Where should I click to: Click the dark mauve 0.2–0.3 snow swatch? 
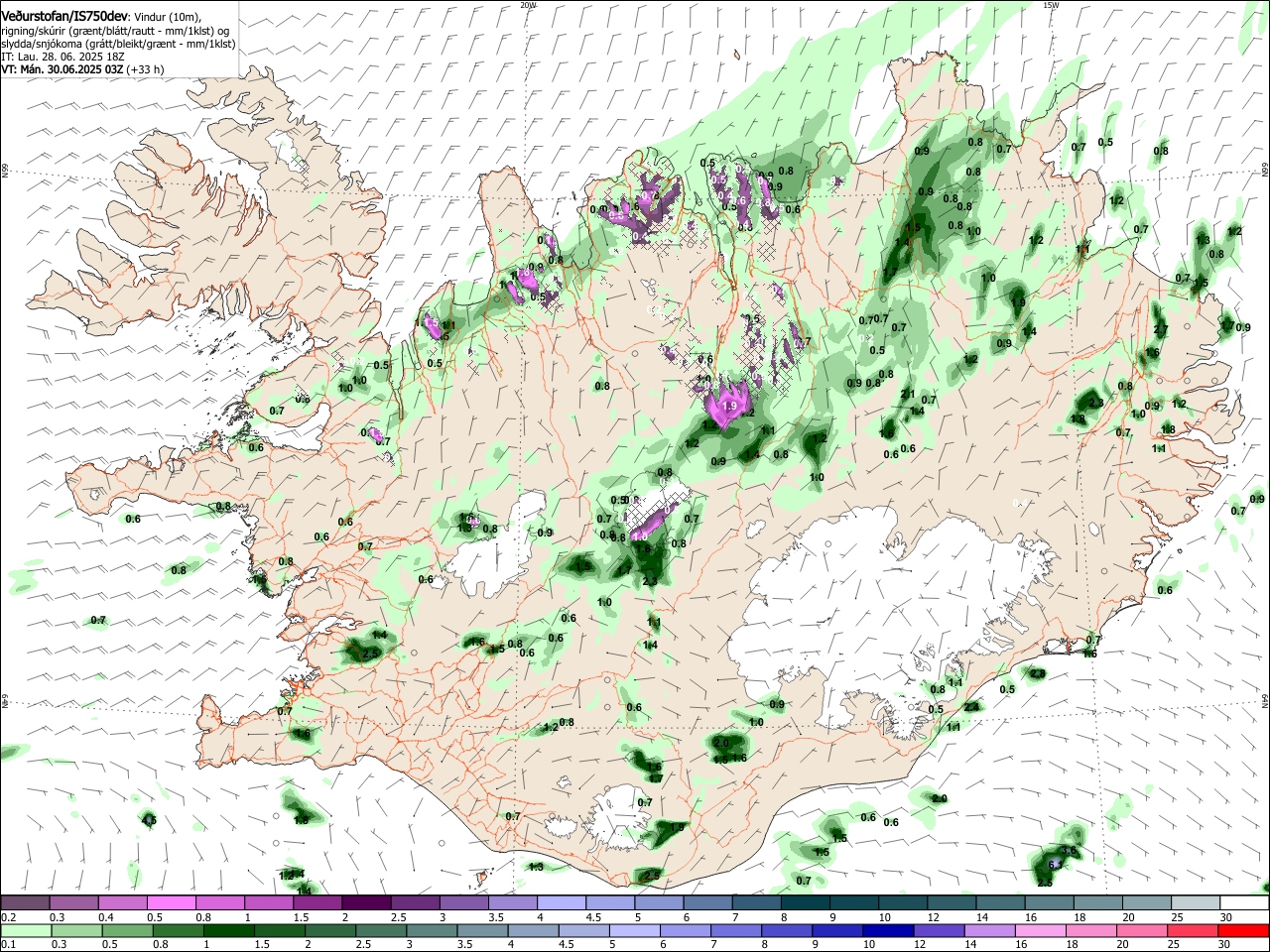click(25, 902)
